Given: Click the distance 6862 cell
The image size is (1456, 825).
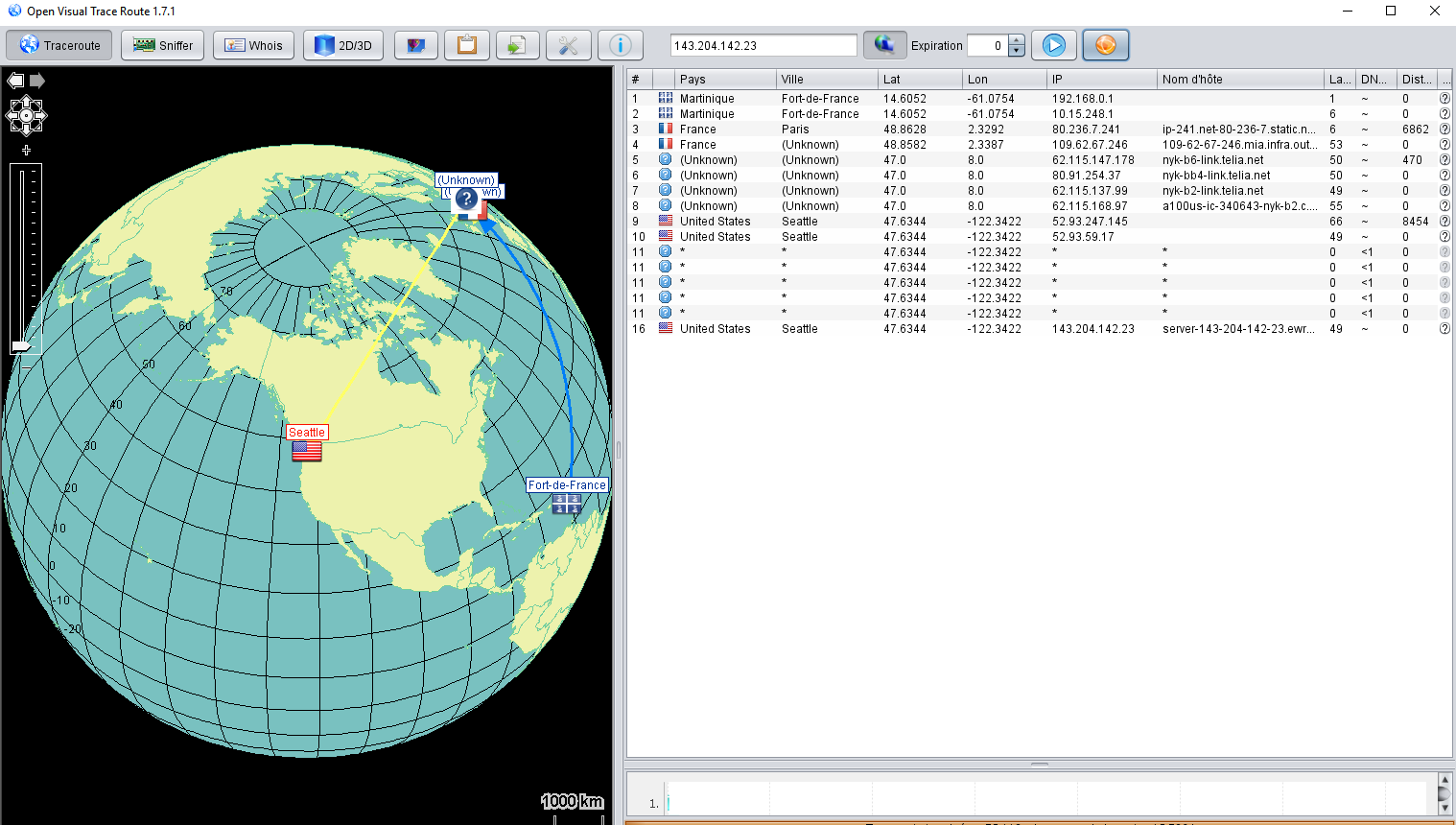Looking at the screenshot, I should coord(1417,130).
